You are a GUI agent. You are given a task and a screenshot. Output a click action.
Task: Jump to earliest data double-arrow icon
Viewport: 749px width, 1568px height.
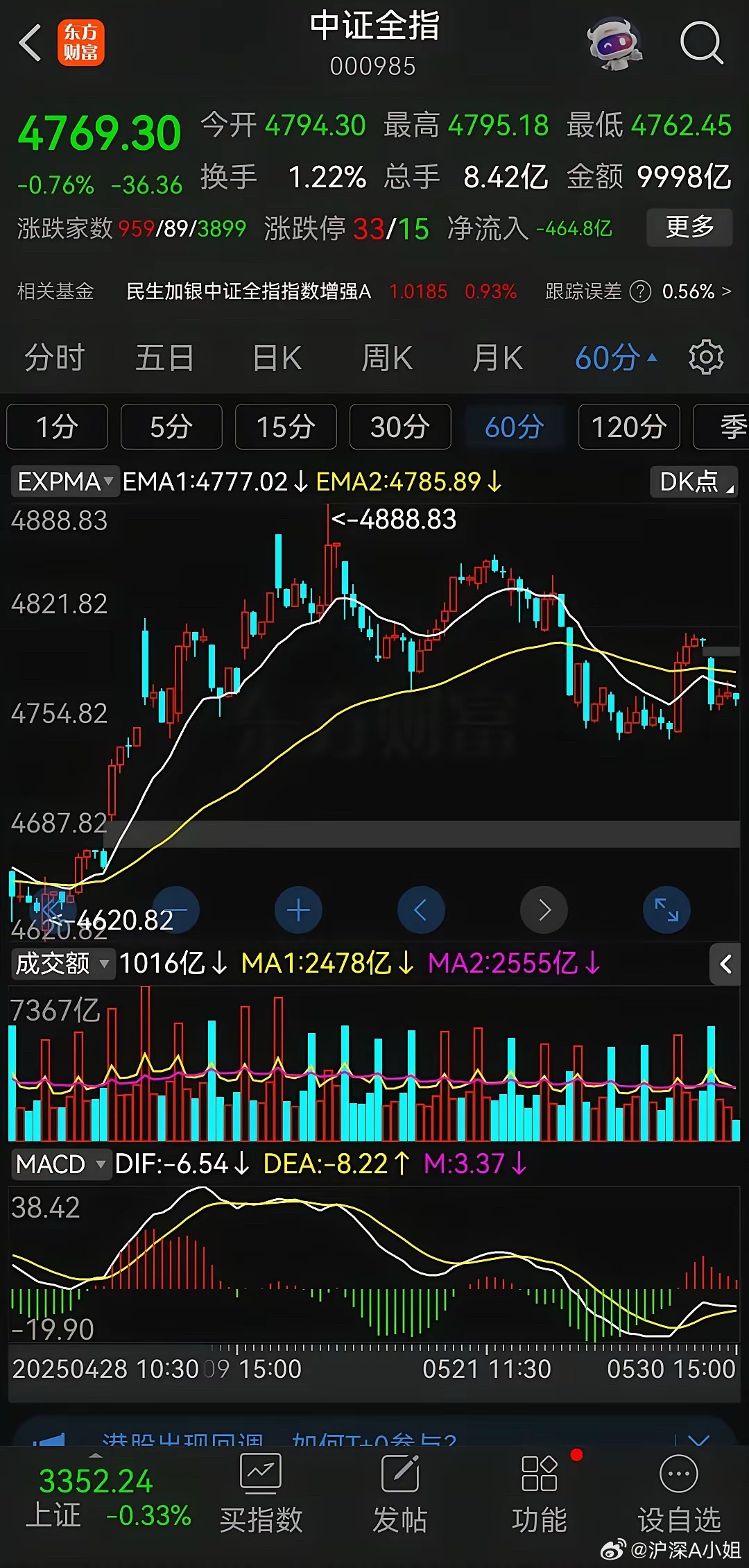coord(53,910)
